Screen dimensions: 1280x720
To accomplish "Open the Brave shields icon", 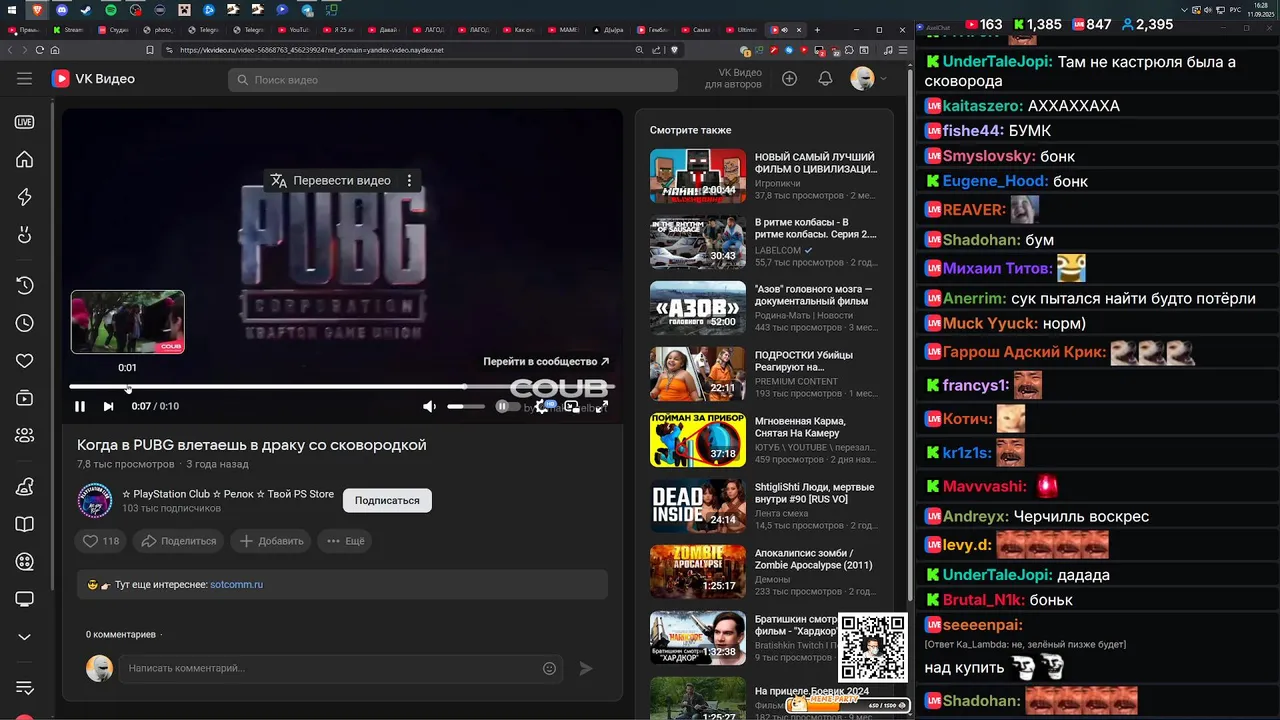I will point(675,50).
